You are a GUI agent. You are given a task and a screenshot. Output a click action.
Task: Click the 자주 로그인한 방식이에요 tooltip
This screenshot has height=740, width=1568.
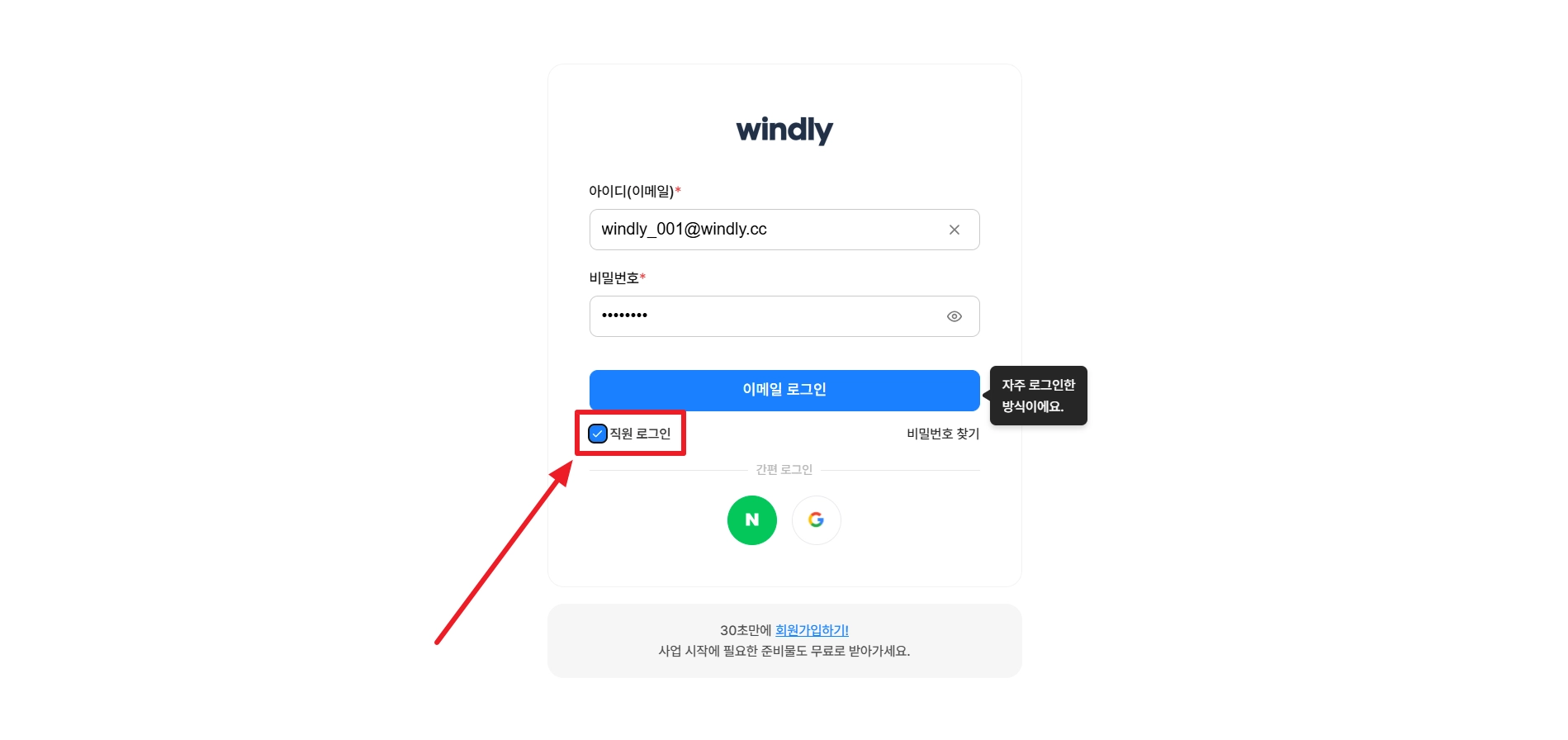point(1038,396)
